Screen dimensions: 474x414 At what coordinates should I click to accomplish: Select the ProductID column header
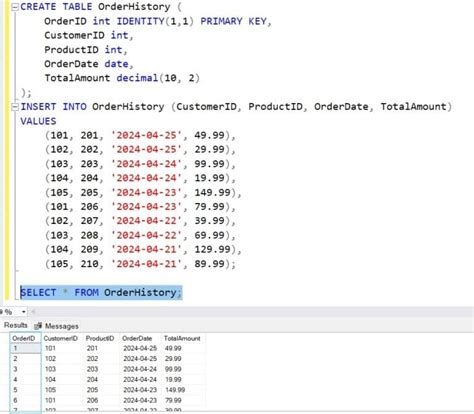100,338
